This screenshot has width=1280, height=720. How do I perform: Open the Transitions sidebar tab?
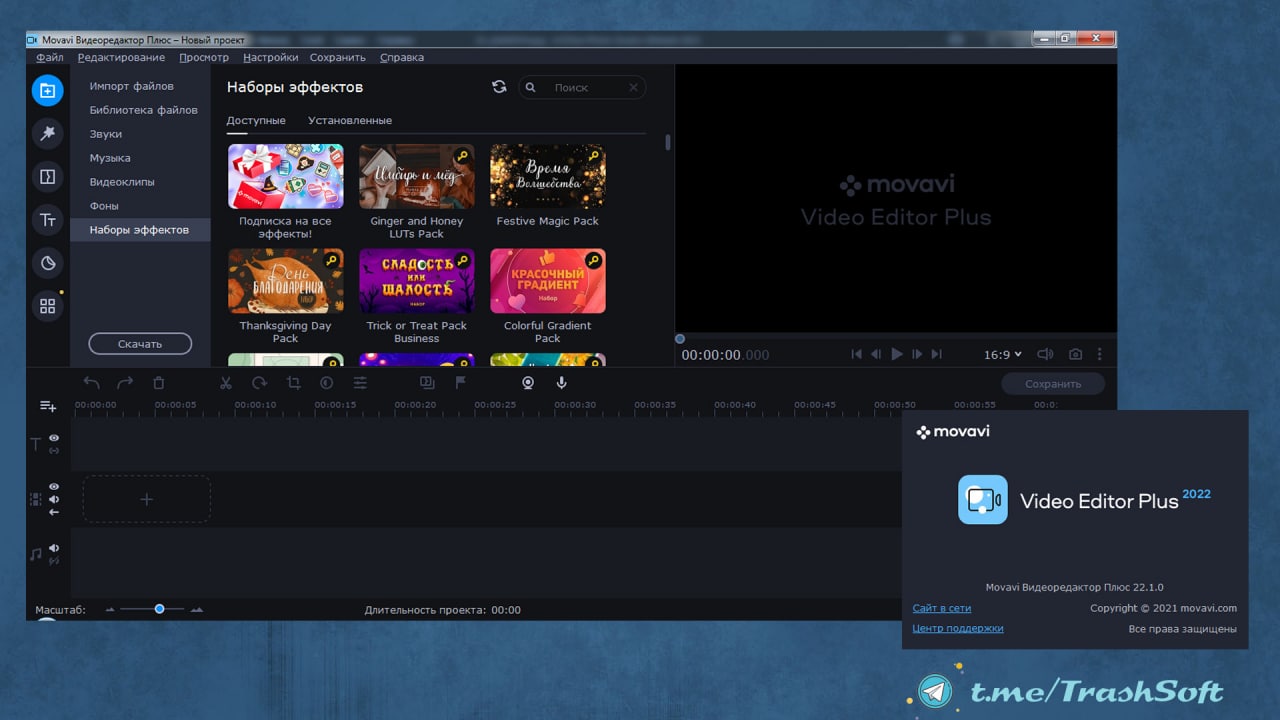coord(47,177)
